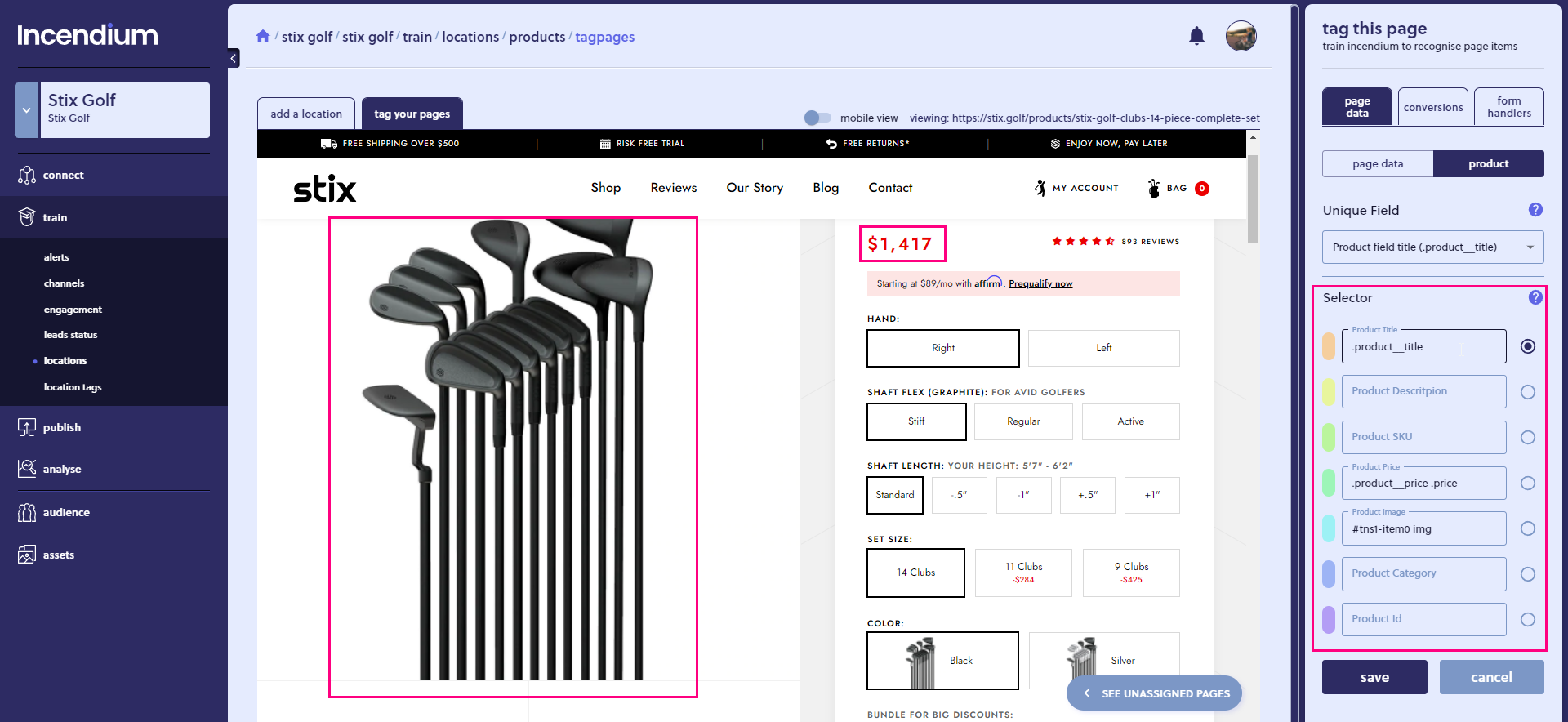This screenshot has width=1568, height=722.
Task: Click the connect sidebar icon
Action: pyautogui.click(x=27, y=175)
